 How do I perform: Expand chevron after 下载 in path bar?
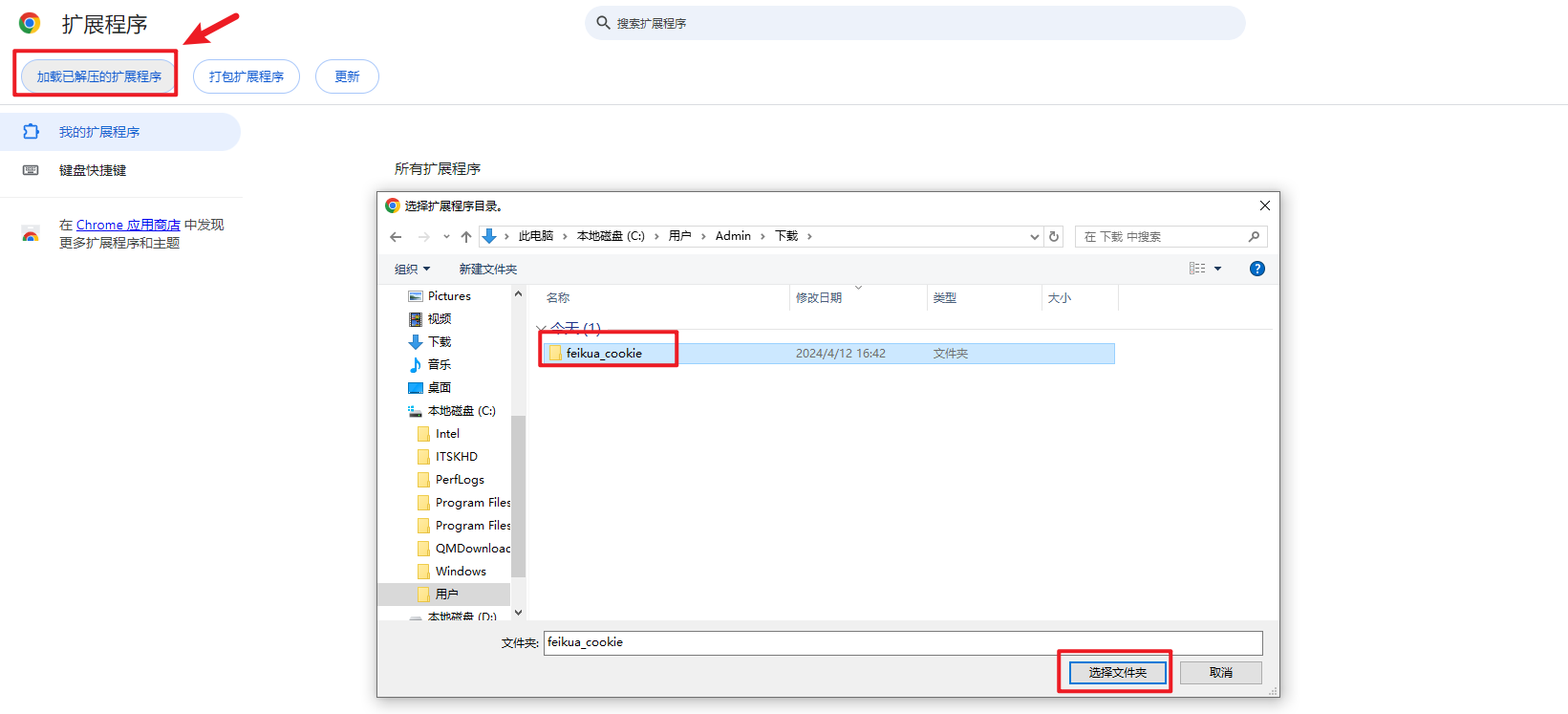[x=809, y=236]
